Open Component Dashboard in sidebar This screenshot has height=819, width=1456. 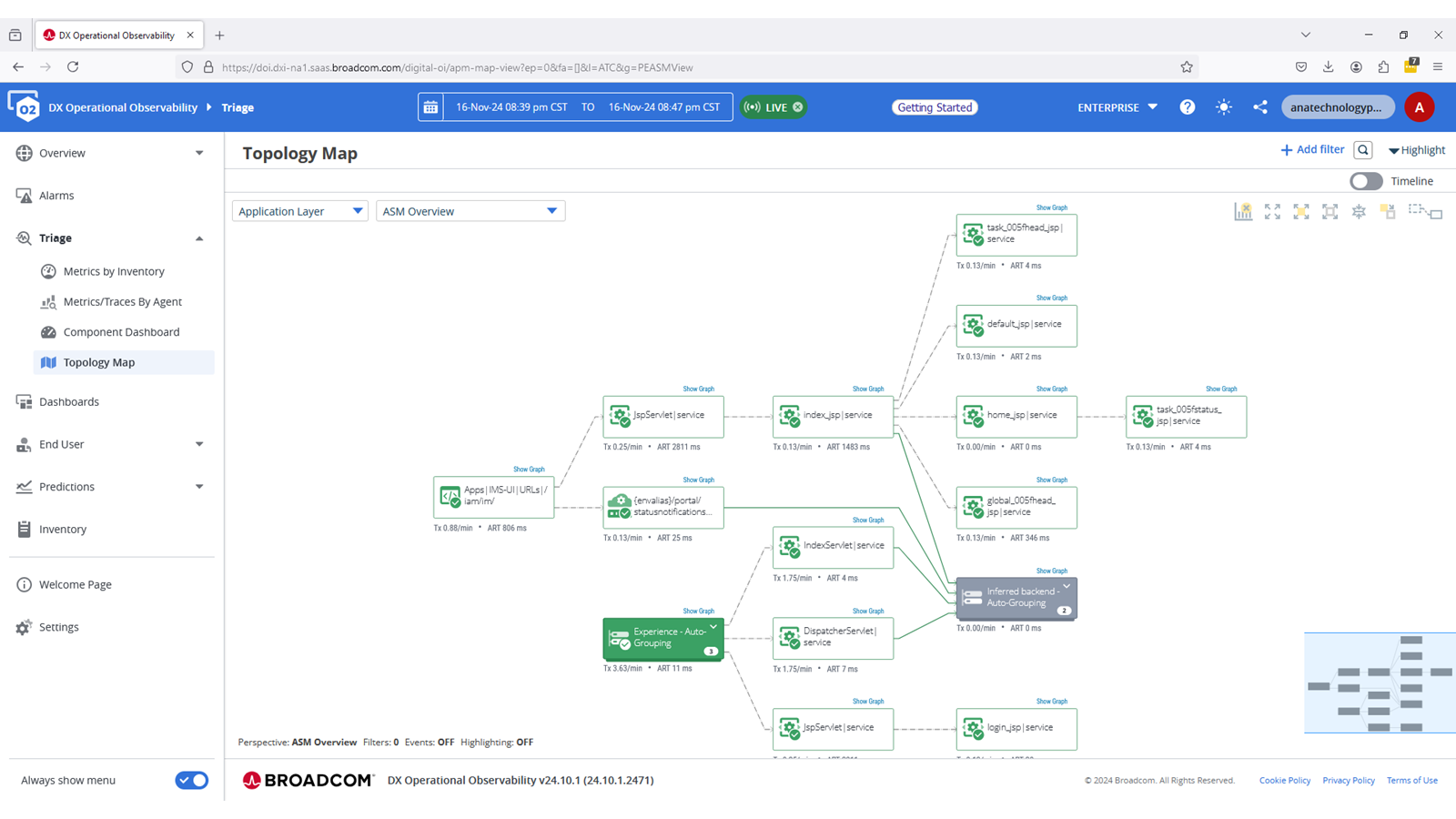121,332
